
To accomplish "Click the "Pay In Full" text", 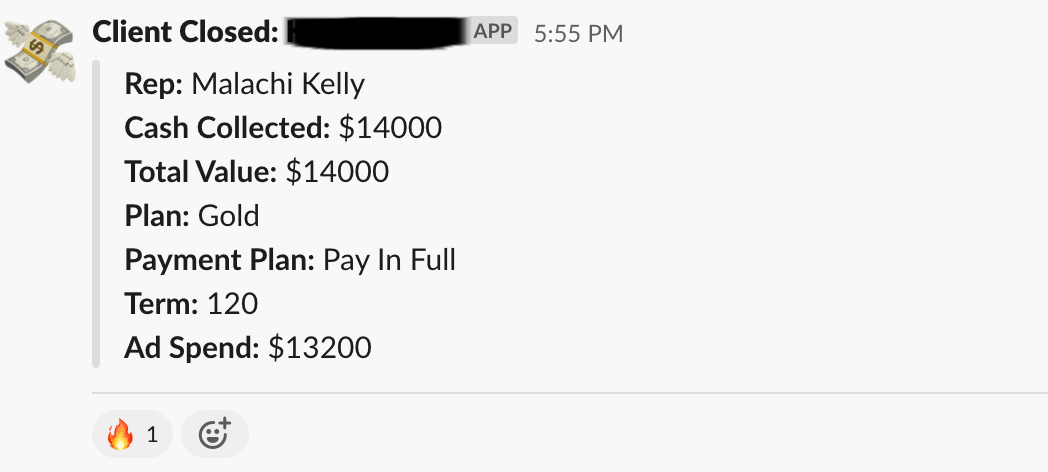I will pos(389,260).
